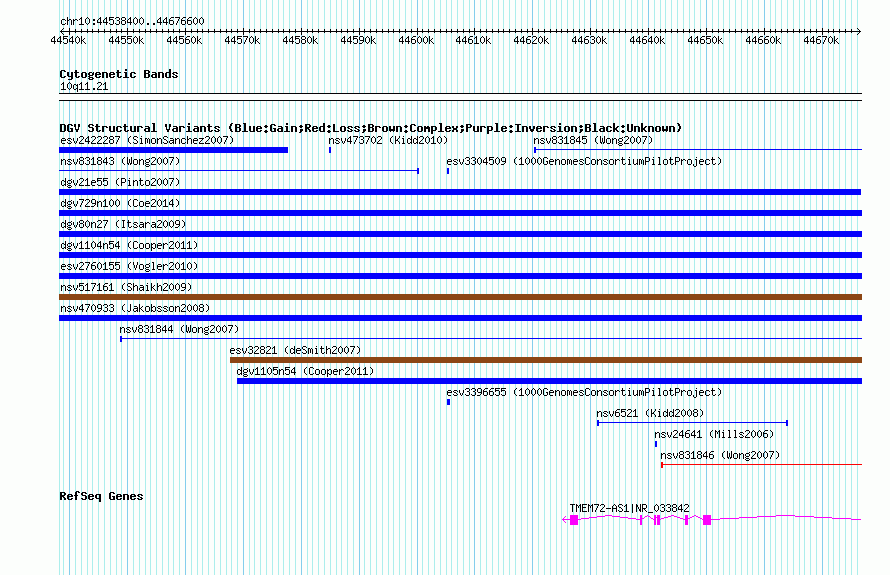Click the 44590k ruler tick label
Image resolution: width=890 pixels, height=575 pixels.
click(358, 40)
